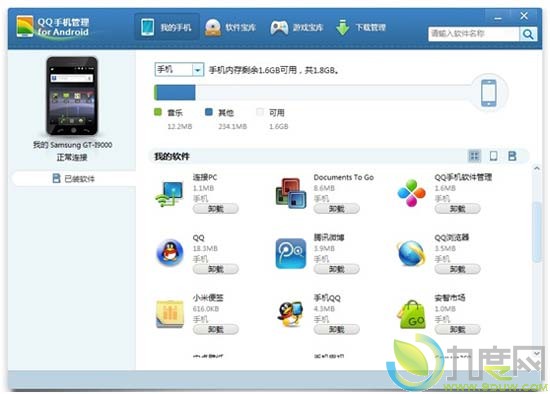Click the phone icon beside storage bar
This screenshot has height=394, width=550.
point(489,93)
